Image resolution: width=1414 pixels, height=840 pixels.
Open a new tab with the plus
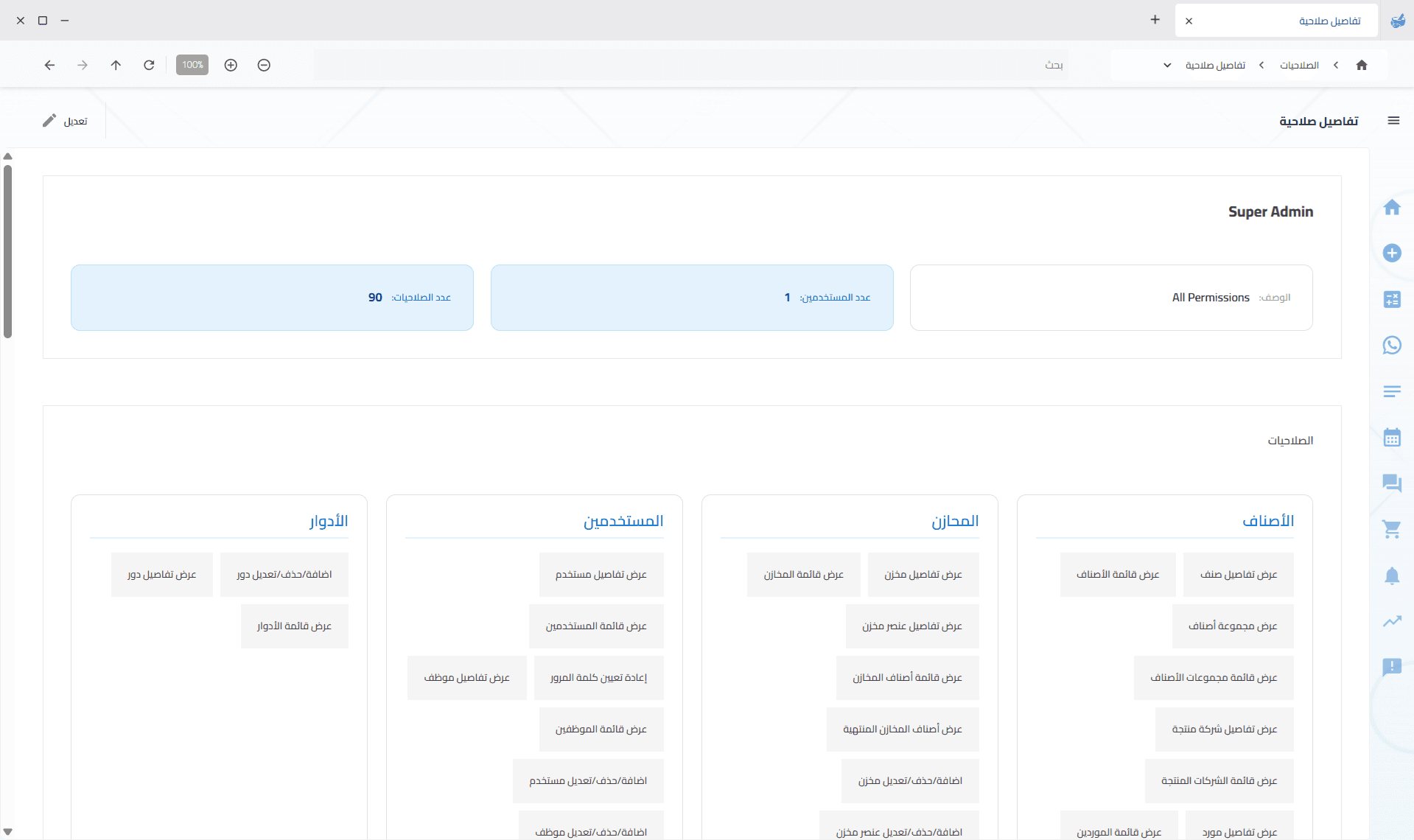[1154, 20]
